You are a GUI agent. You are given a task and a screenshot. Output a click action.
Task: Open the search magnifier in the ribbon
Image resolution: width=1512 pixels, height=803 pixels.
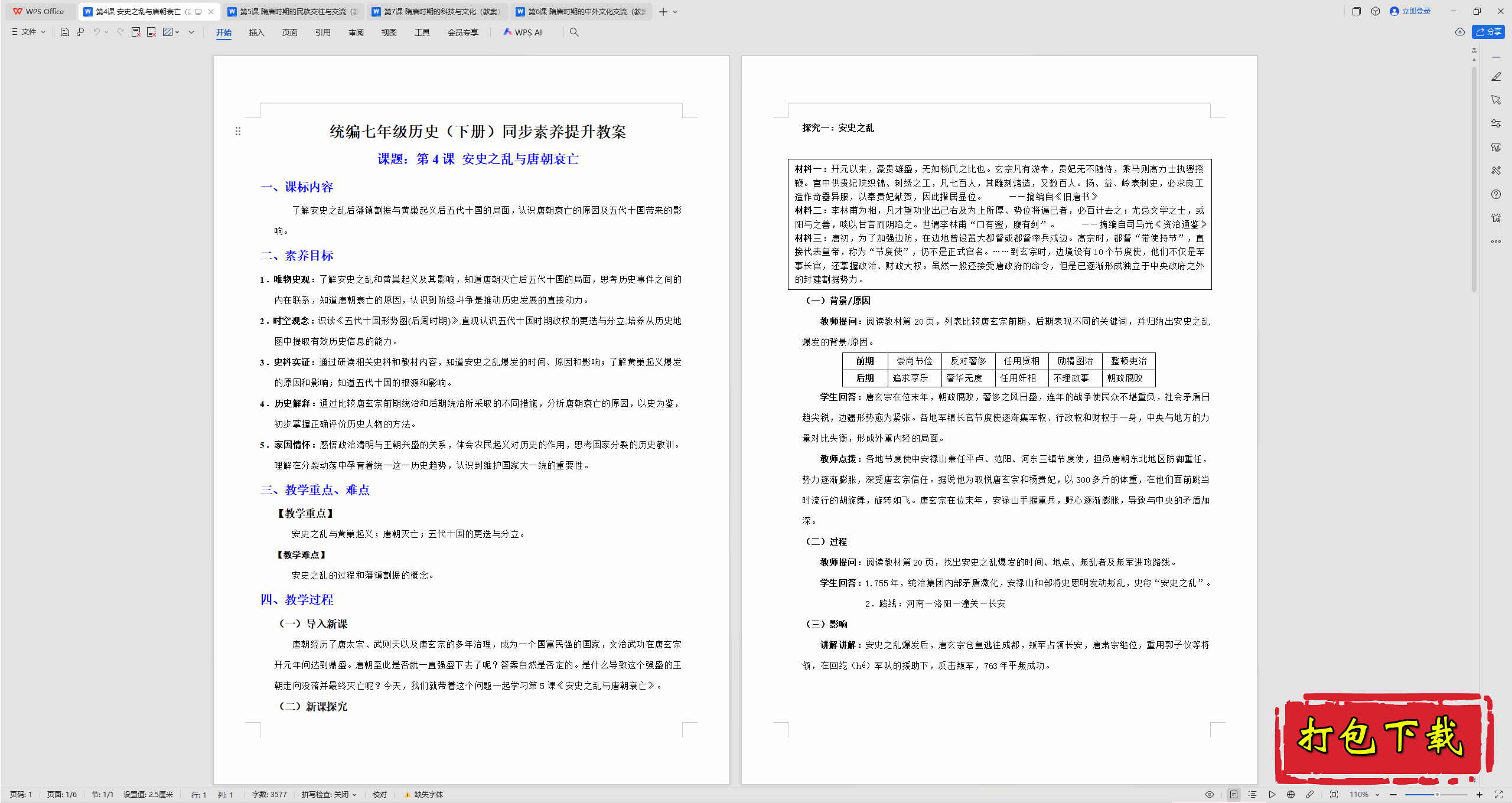point(574,32)
